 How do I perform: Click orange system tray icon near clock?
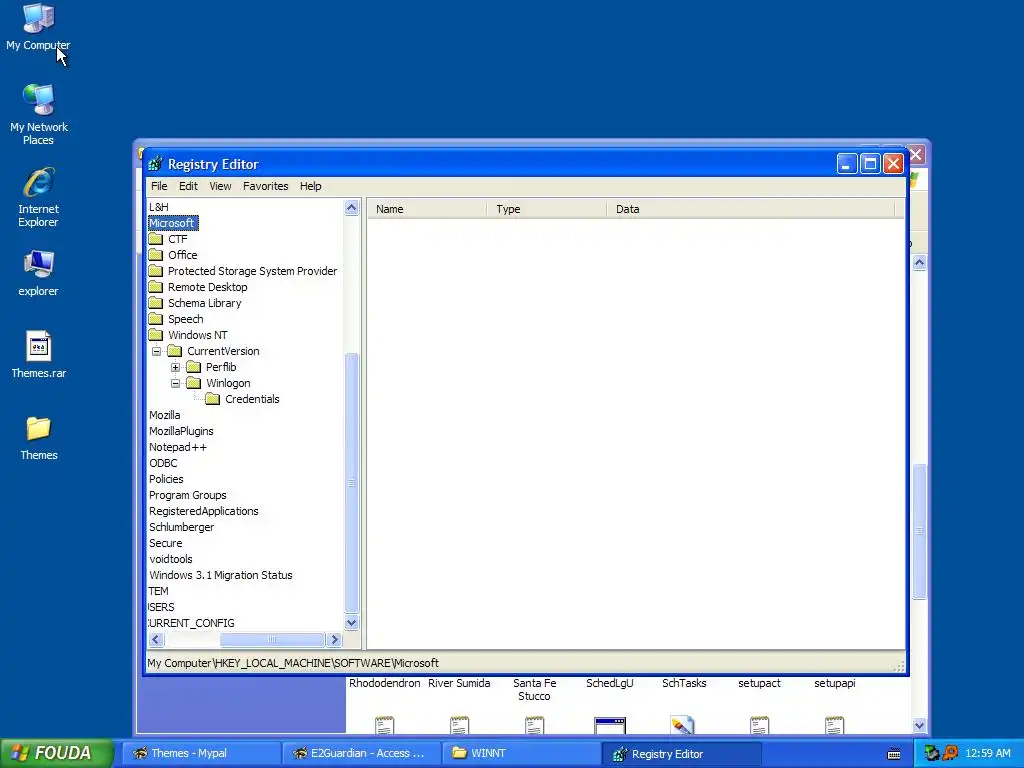950,753
